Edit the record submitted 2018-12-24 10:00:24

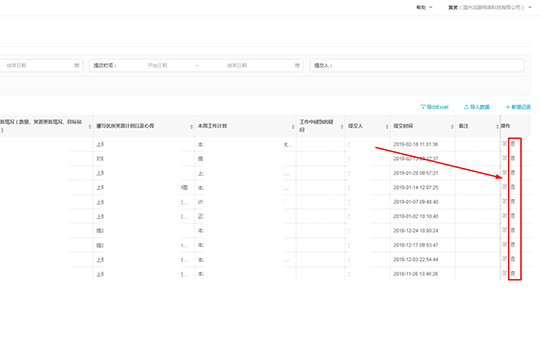(505, 230)
